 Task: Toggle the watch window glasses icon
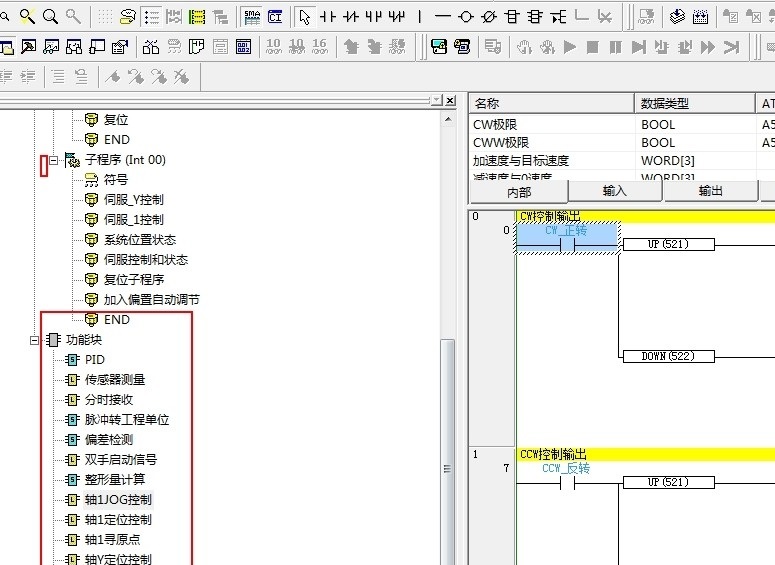51,47
